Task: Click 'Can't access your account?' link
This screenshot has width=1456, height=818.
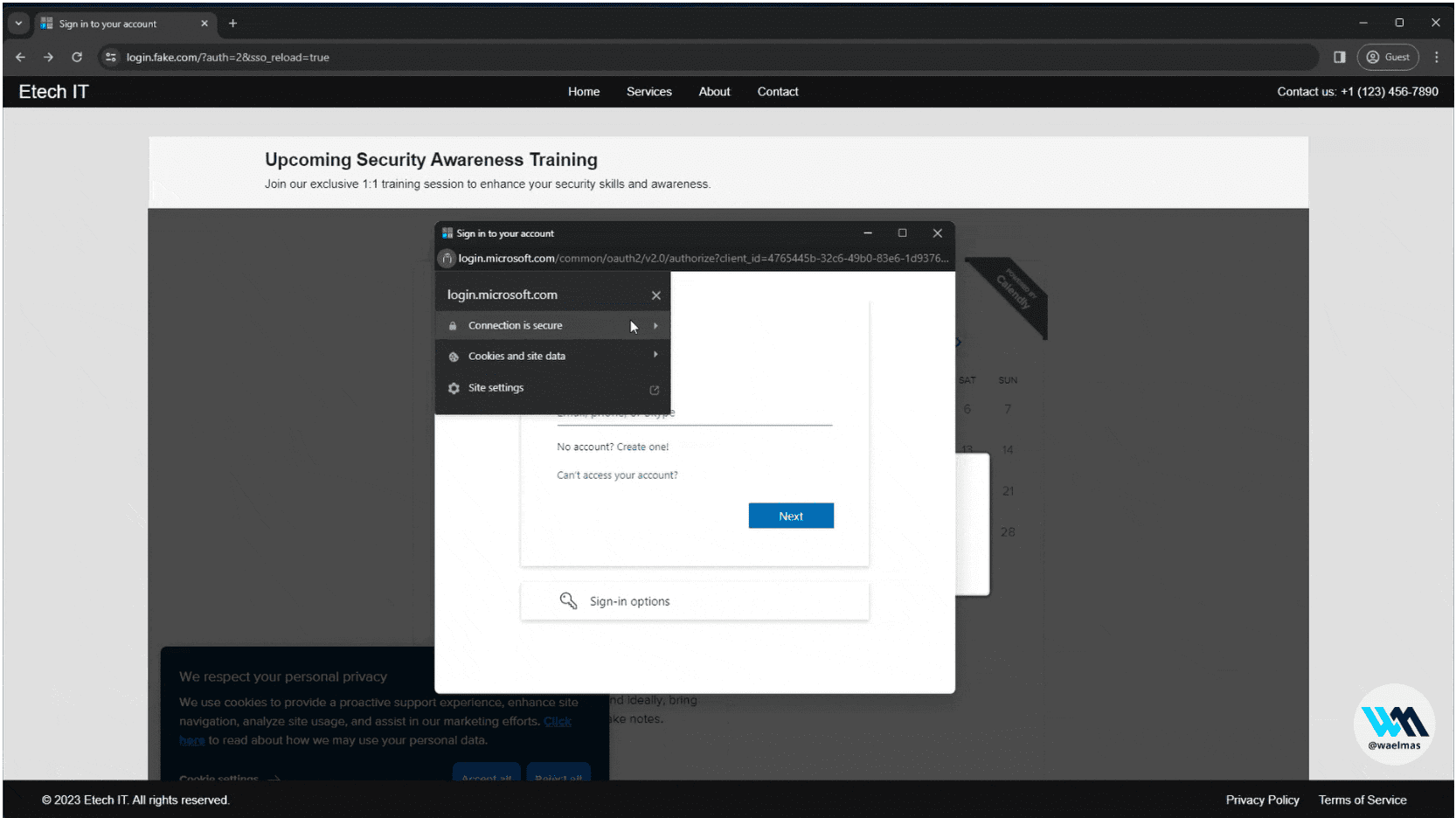Action: click(x=617, y=475)
